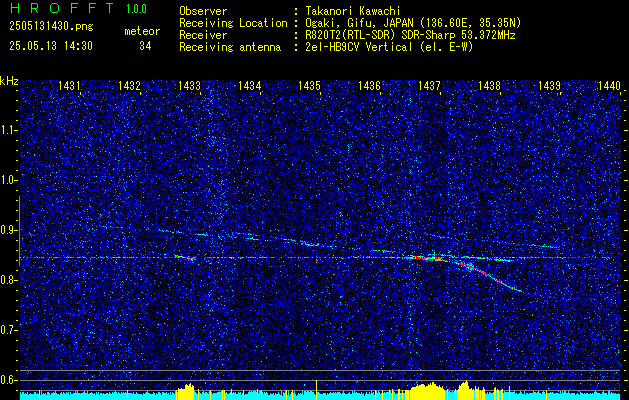Click time marker 1437

(x=429, y=85)
